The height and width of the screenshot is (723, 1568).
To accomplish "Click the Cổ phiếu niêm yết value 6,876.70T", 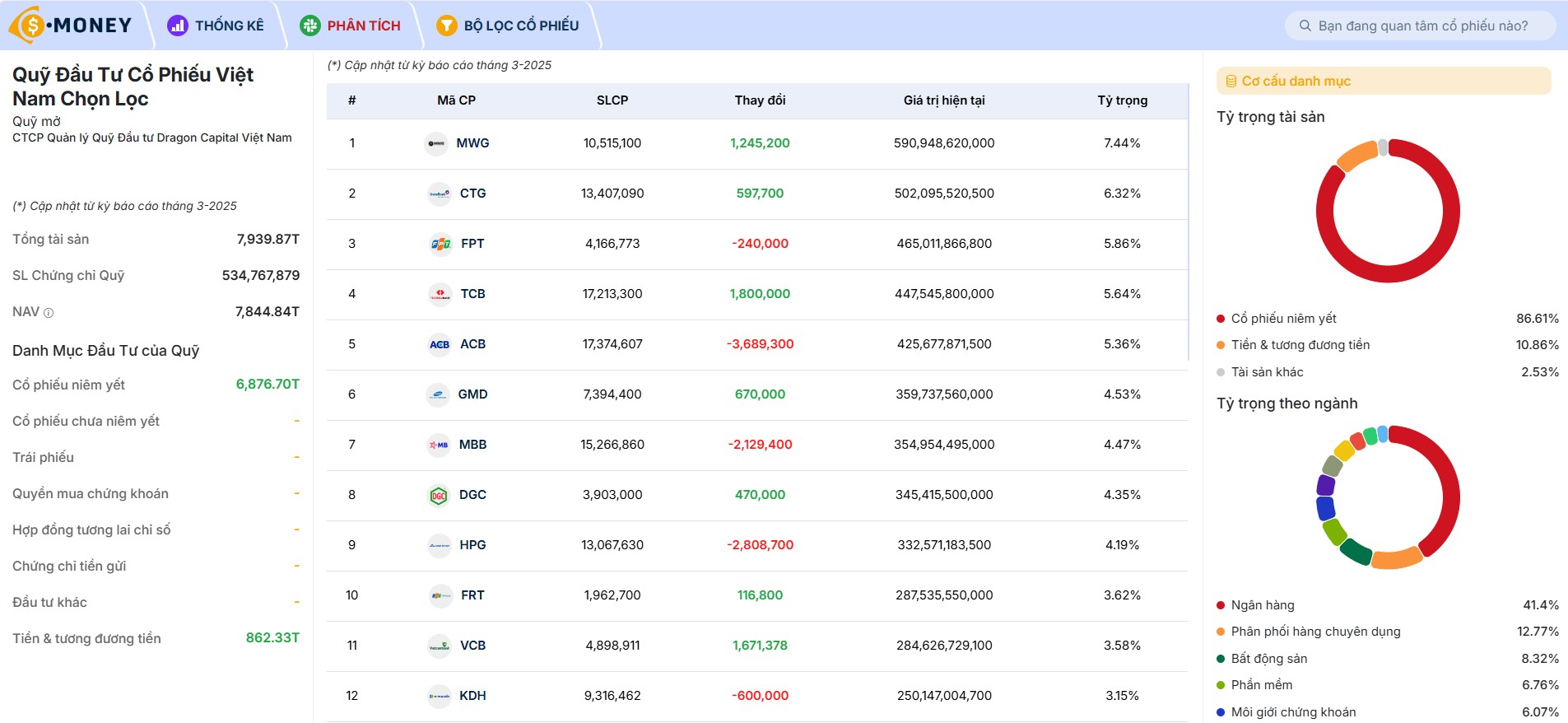I will [268, 385].
